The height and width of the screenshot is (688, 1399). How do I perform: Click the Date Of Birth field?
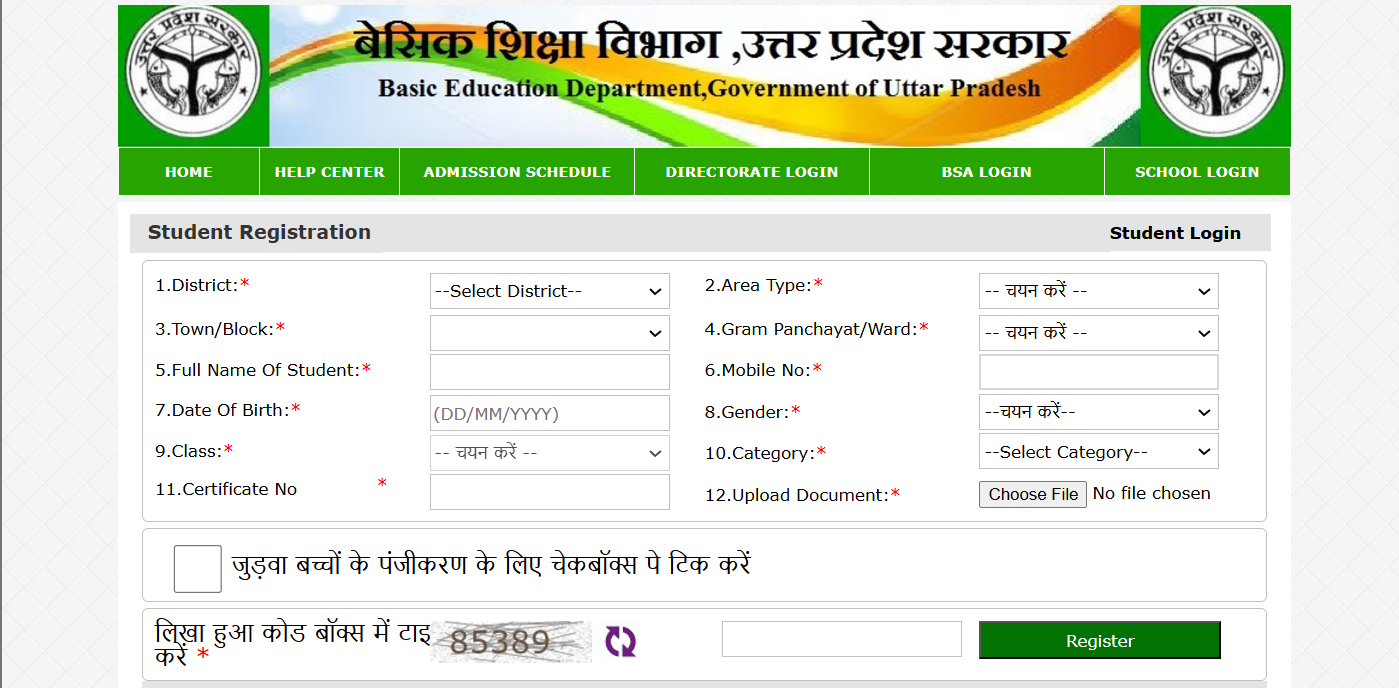(x=549, y=412)
